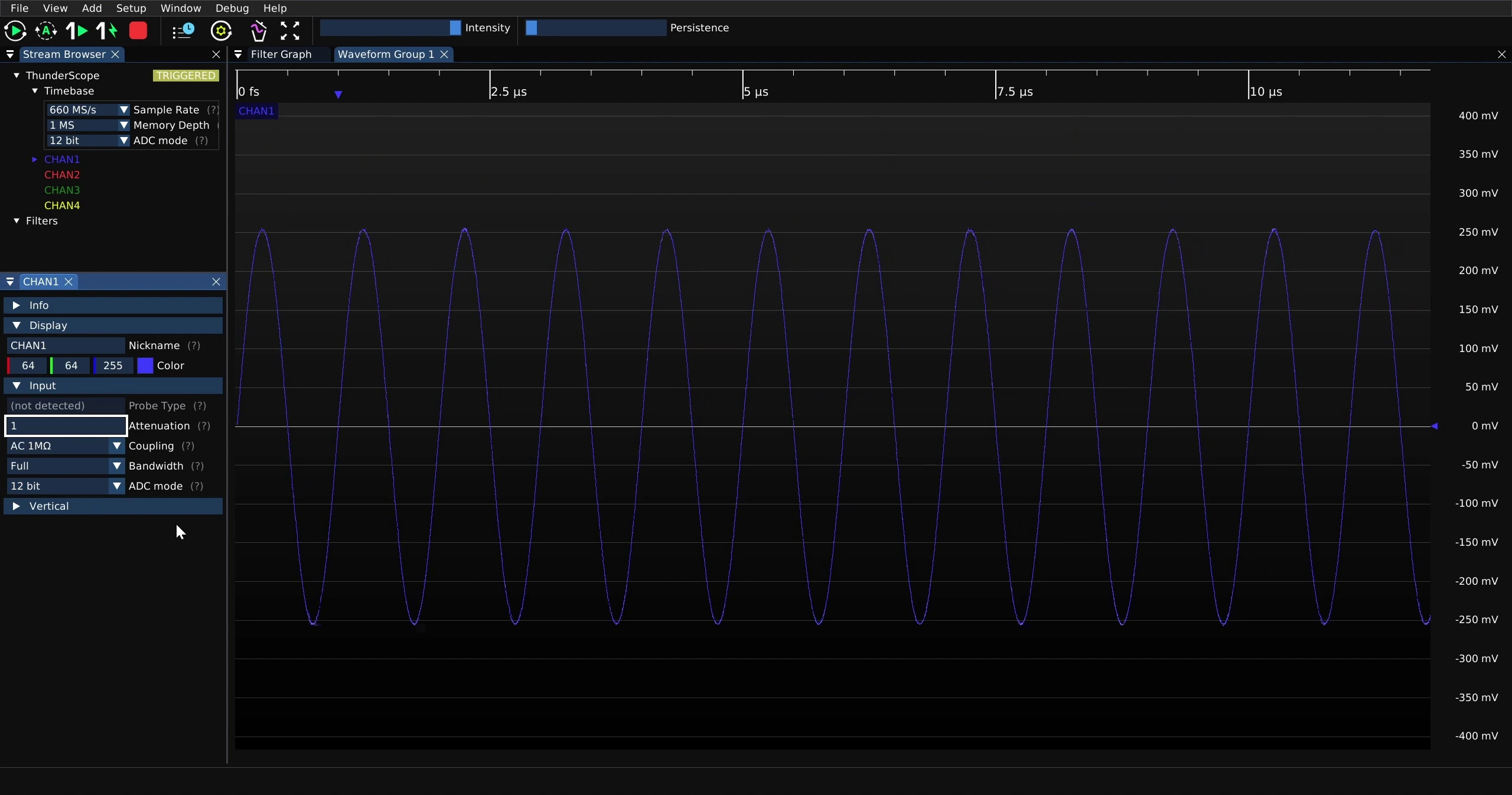Stop acquisition with the red button
The width and height of the screenshot is (1512, 795).
(138, 31)
